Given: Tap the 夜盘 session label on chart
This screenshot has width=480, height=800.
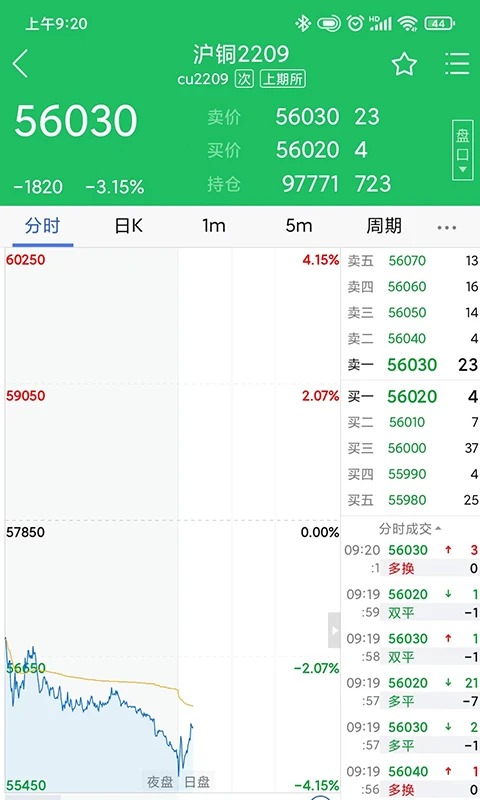Looking at the screenshot, I should point(160,782).
